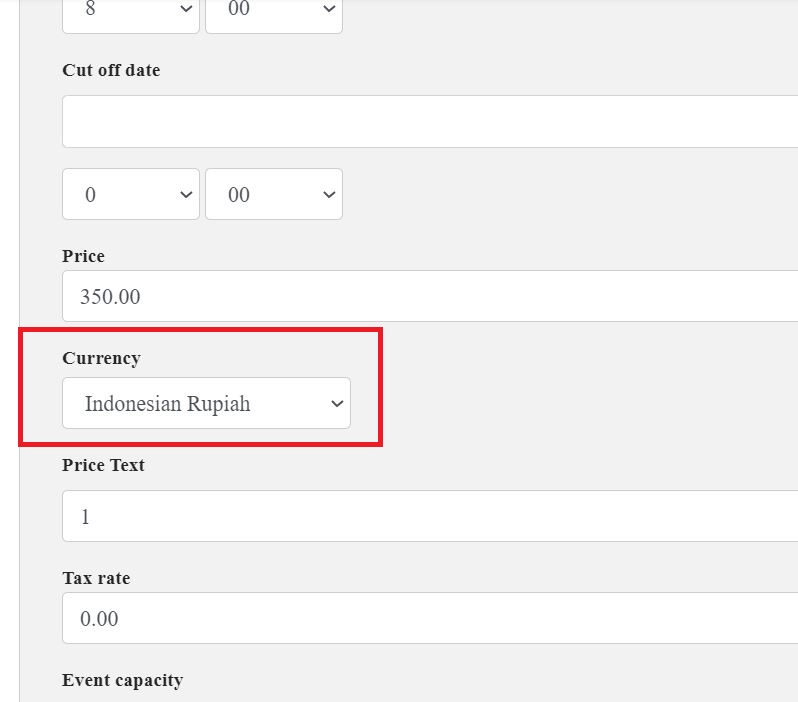This screenshot has width=798, height=702.
Task: Click the Cut off date label
Action: point(111,70)
